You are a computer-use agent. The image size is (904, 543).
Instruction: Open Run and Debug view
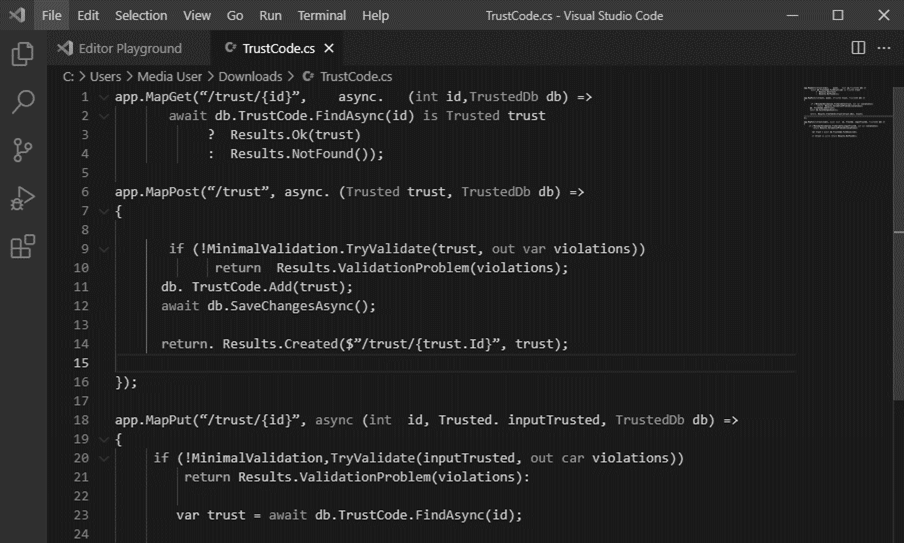[x=22, y=198]
